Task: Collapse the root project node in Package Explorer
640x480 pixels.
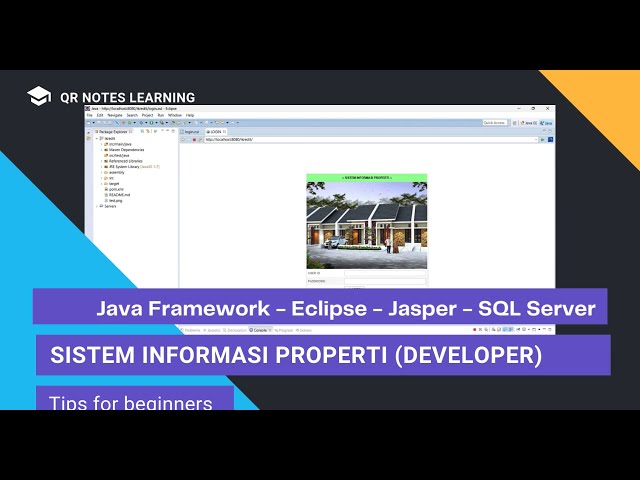Action: click(x=97, y=139)
